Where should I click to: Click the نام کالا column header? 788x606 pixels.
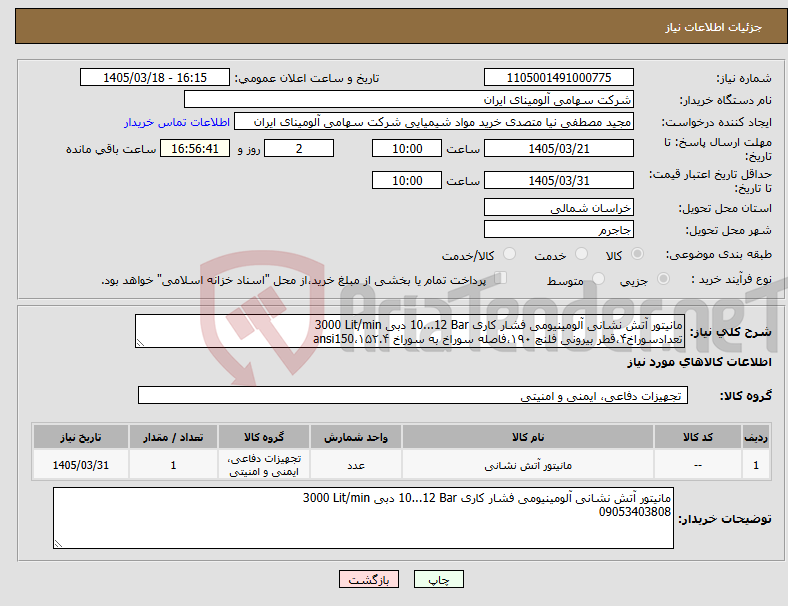[x=528, y=437]
